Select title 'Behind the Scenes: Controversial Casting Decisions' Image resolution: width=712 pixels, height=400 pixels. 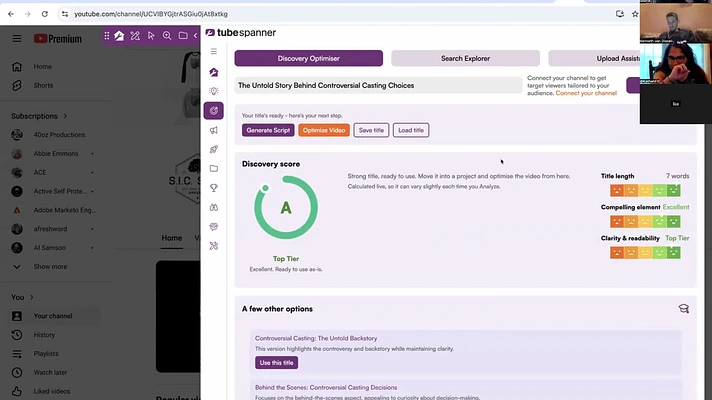pos(326,387)
